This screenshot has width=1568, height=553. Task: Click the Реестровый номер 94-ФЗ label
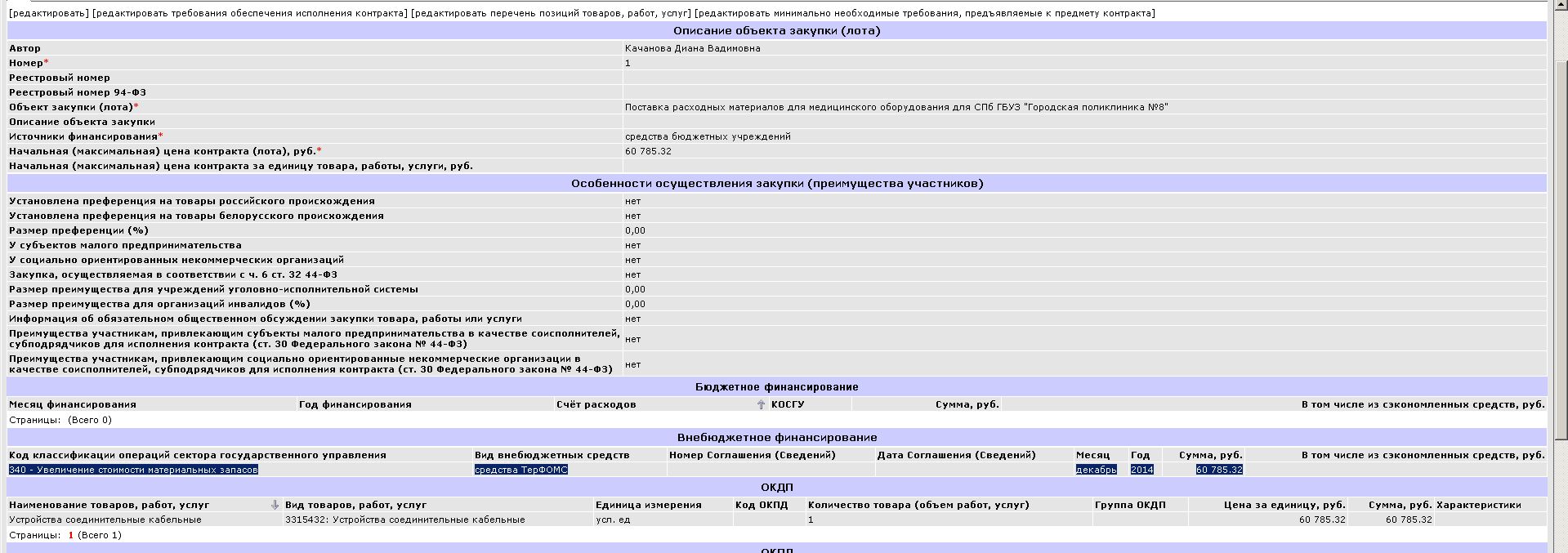tap(78, 92)
